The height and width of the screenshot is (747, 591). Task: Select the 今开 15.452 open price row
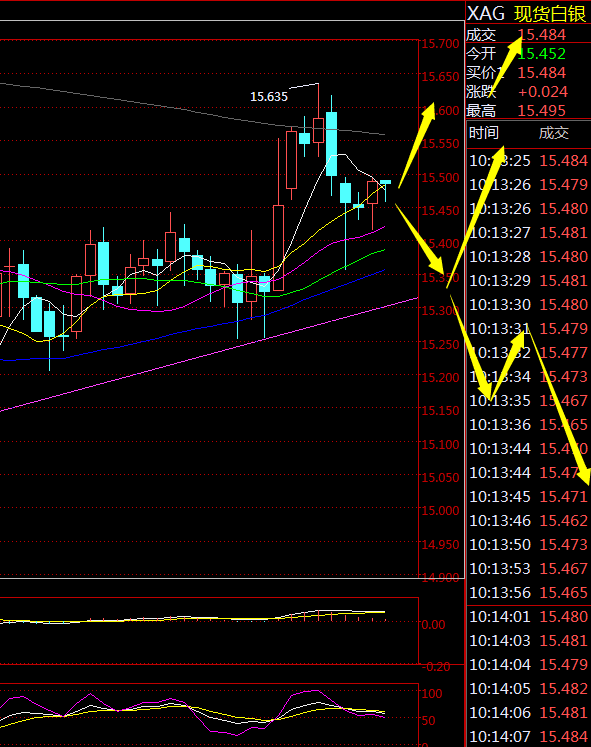[x=528, y=53]
